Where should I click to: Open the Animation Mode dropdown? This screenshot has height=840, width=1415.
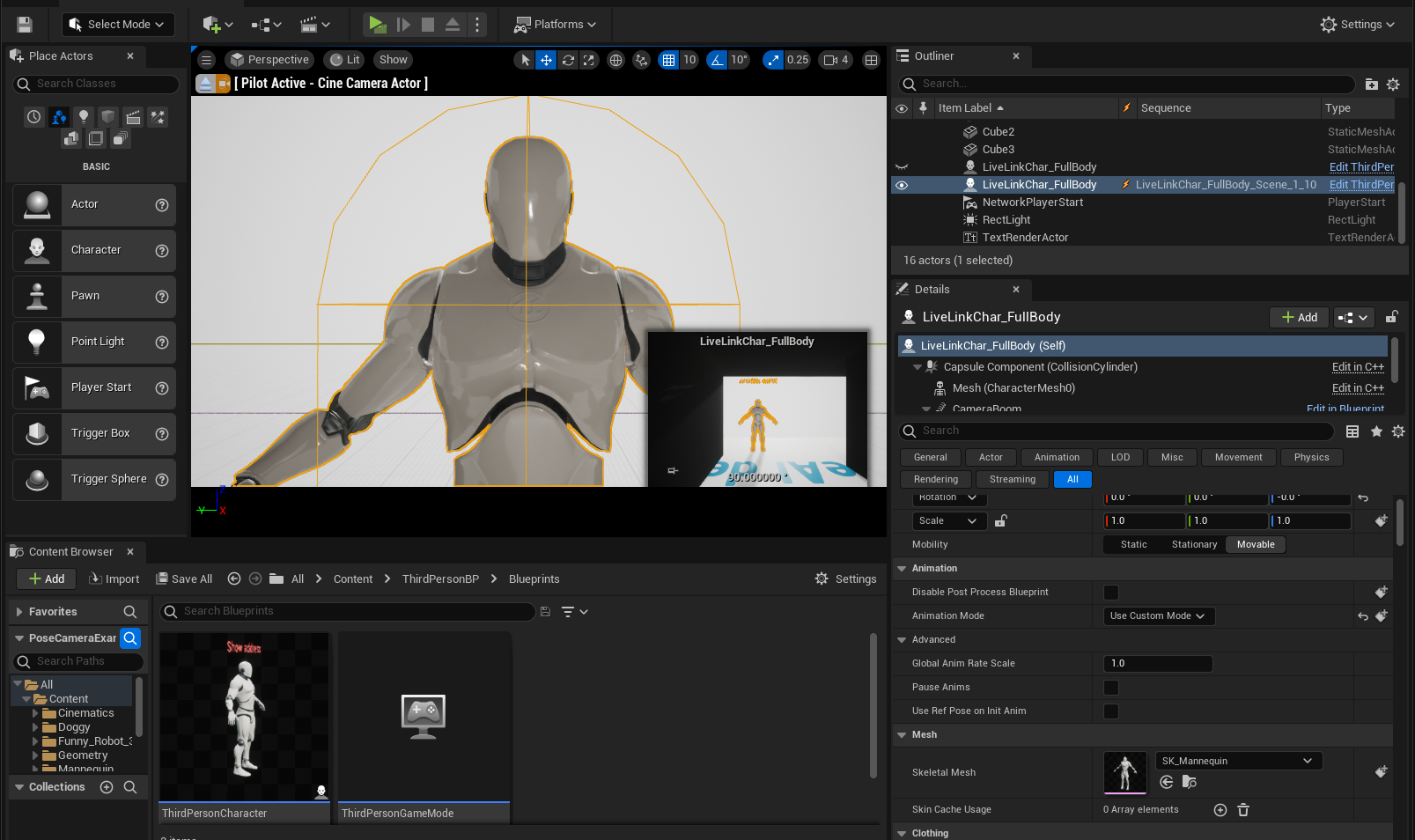coord(1158,616)
